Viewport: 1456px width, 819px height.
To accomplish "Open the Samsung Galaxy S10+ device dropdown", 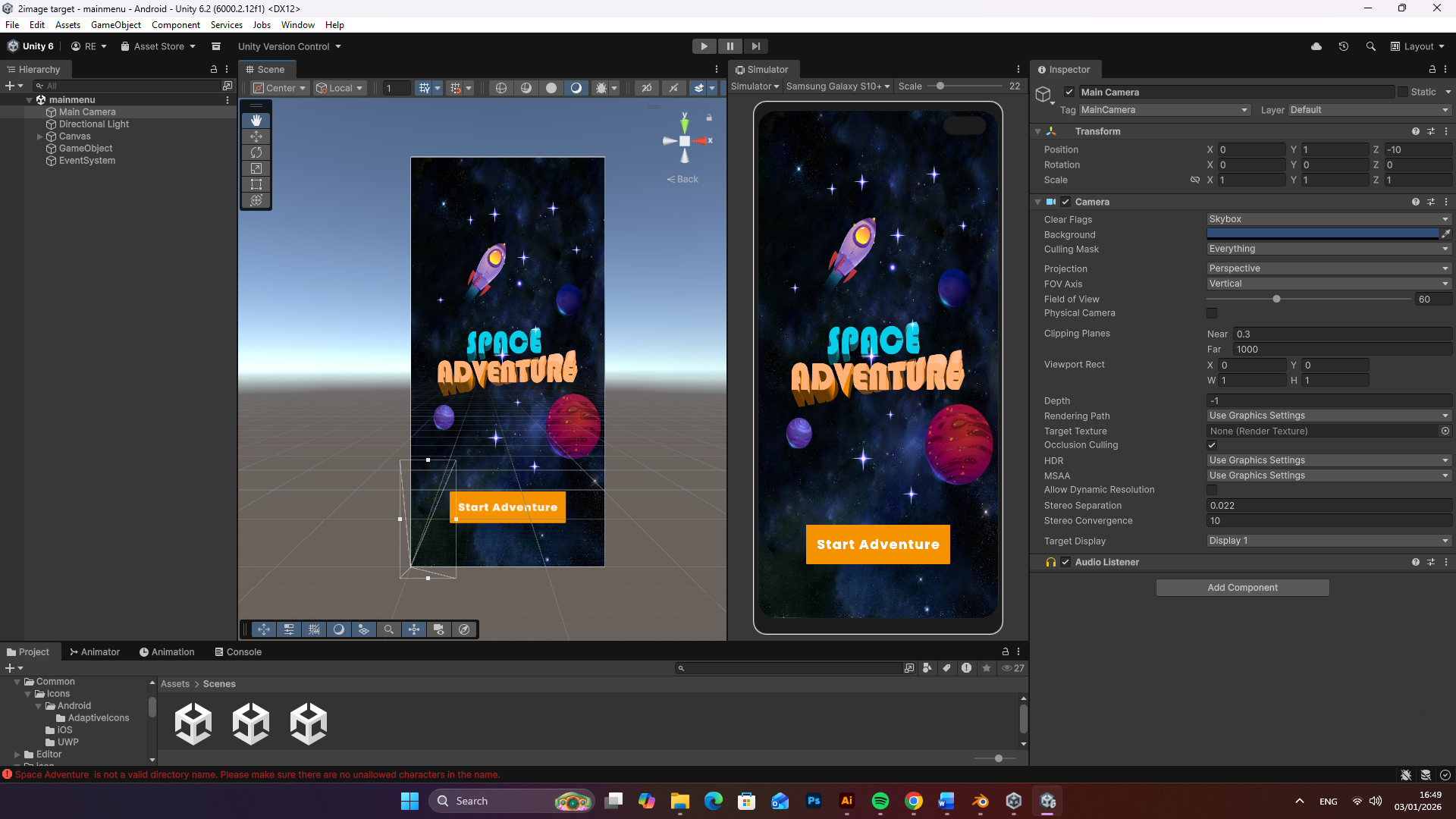I will (838, 86).
